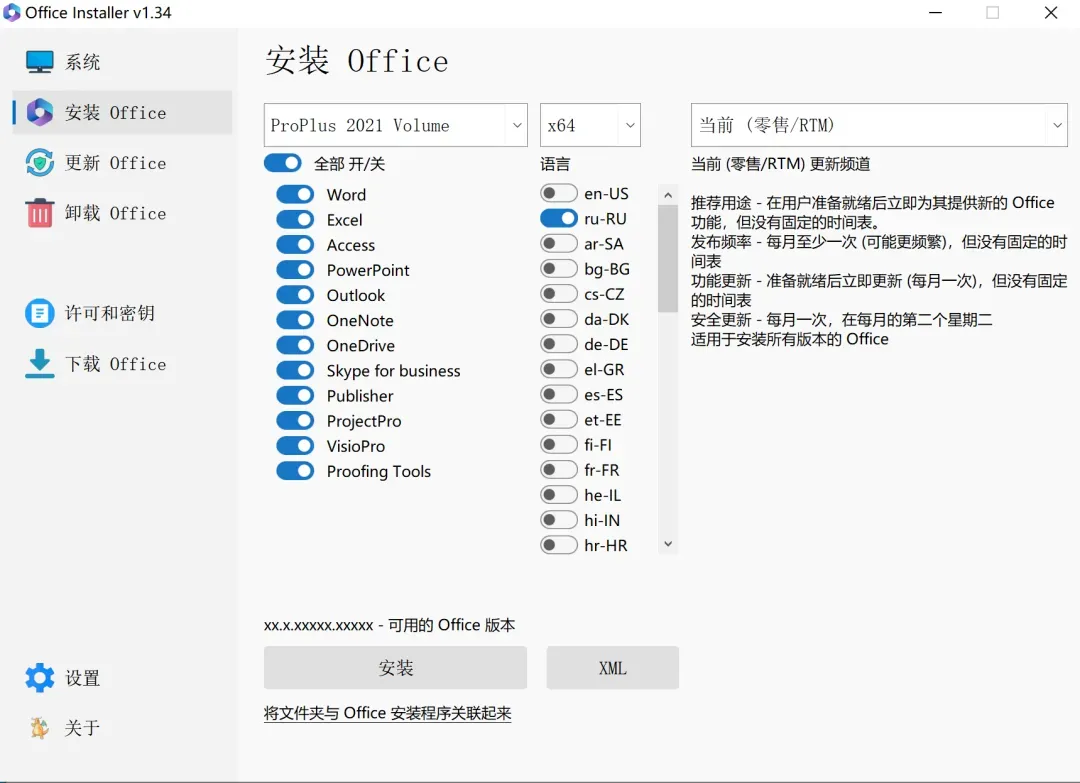This screenshot has height=783, width=1080.
Task: Click language list scroll down arrow
Action: [x=667, y=544]
